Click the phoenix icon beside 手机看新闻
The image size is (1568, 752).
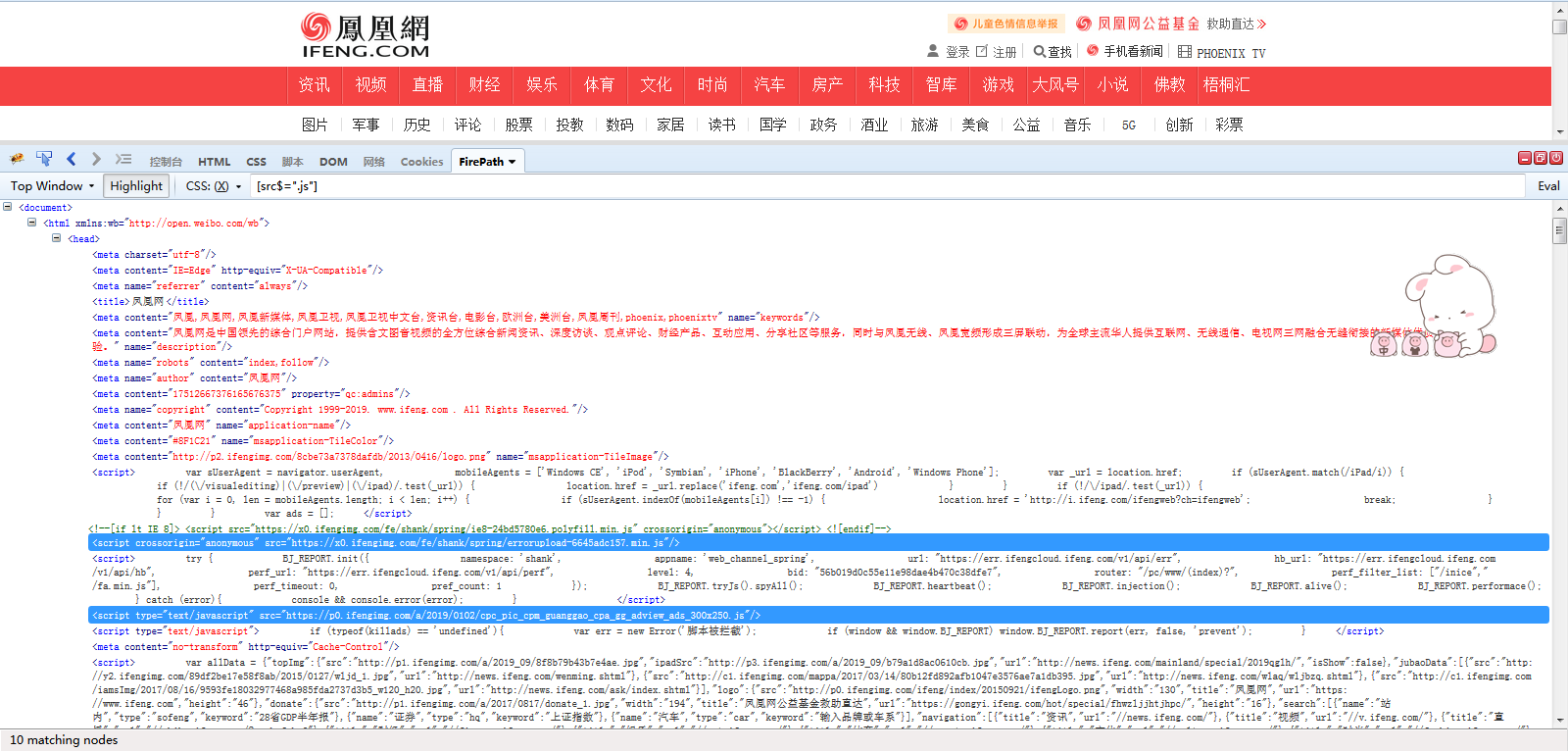coord(1093,50)
